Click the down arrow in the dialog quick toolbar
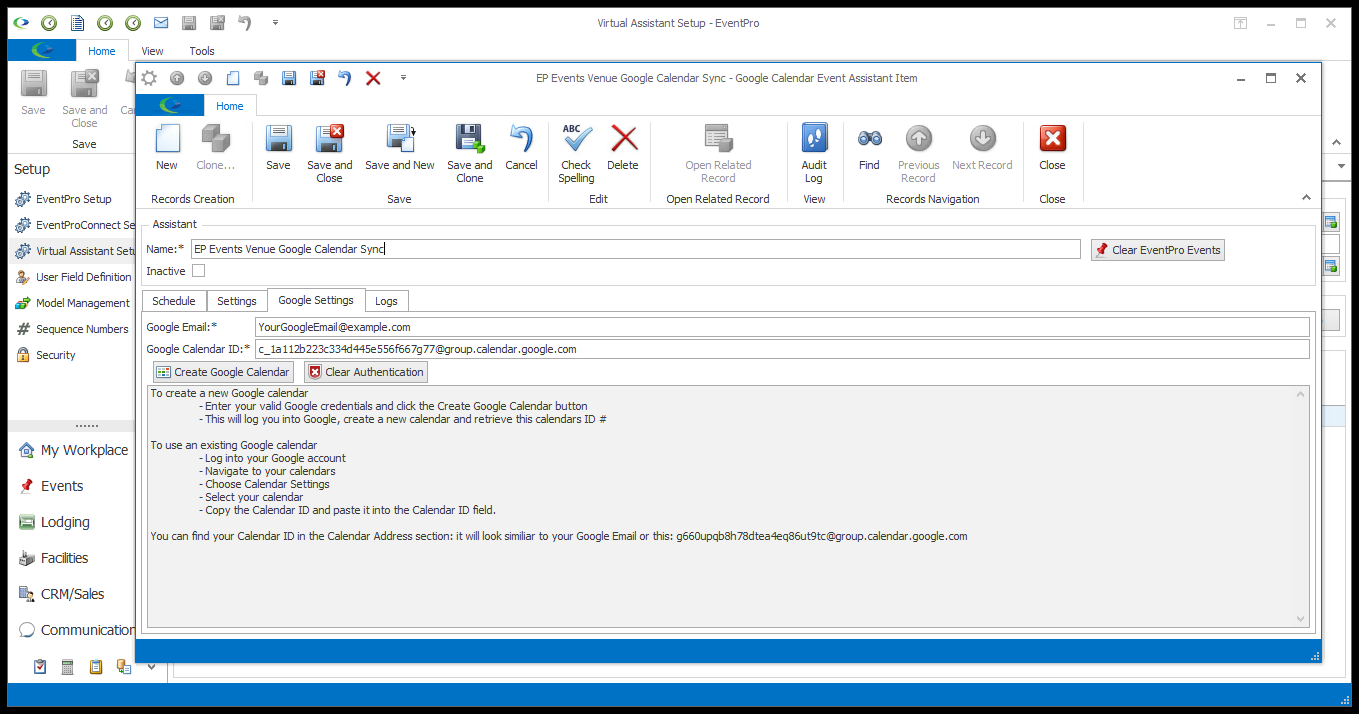 point(205,78)
